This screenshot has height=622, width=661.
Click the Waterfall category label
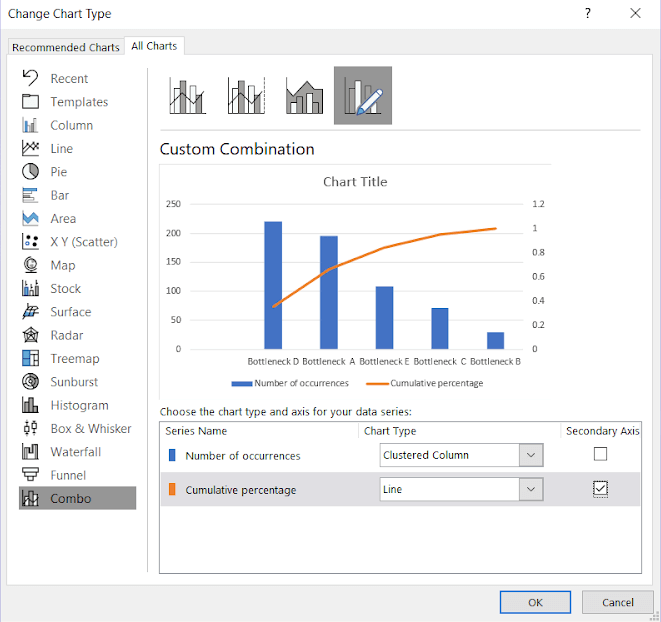[x=76, y=452]
